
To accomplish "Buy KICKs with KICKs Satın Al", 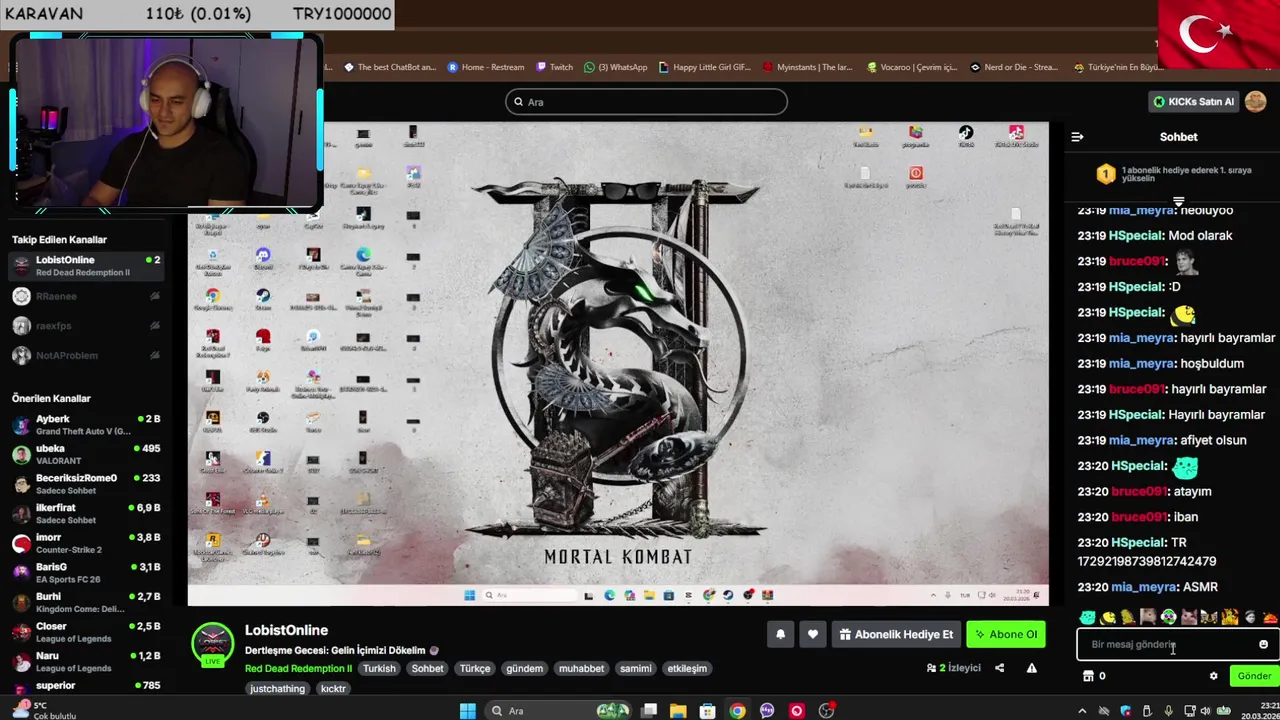I will [1194, 101].
